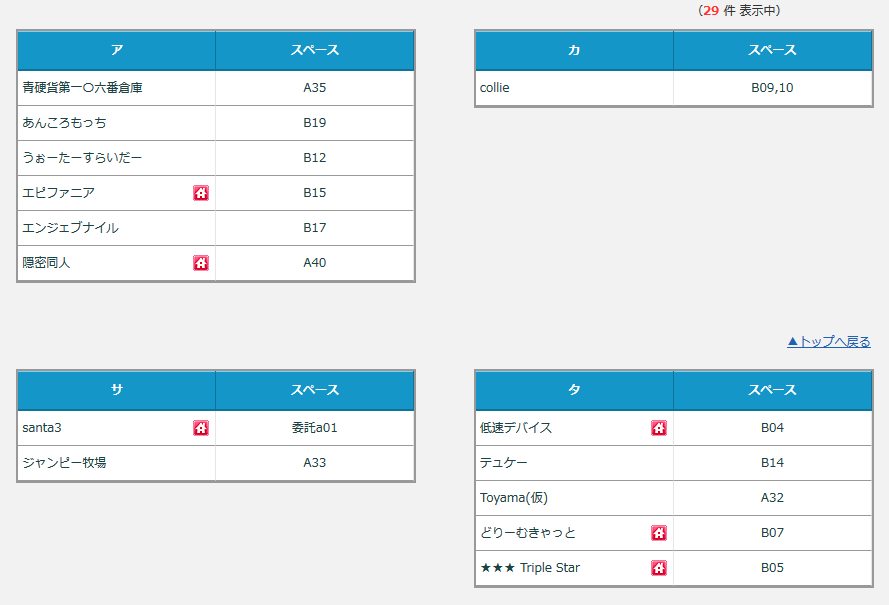The width and height of the screenshot is (889, 605).
Task: Click the space cell B07
Action: point(772,533)
